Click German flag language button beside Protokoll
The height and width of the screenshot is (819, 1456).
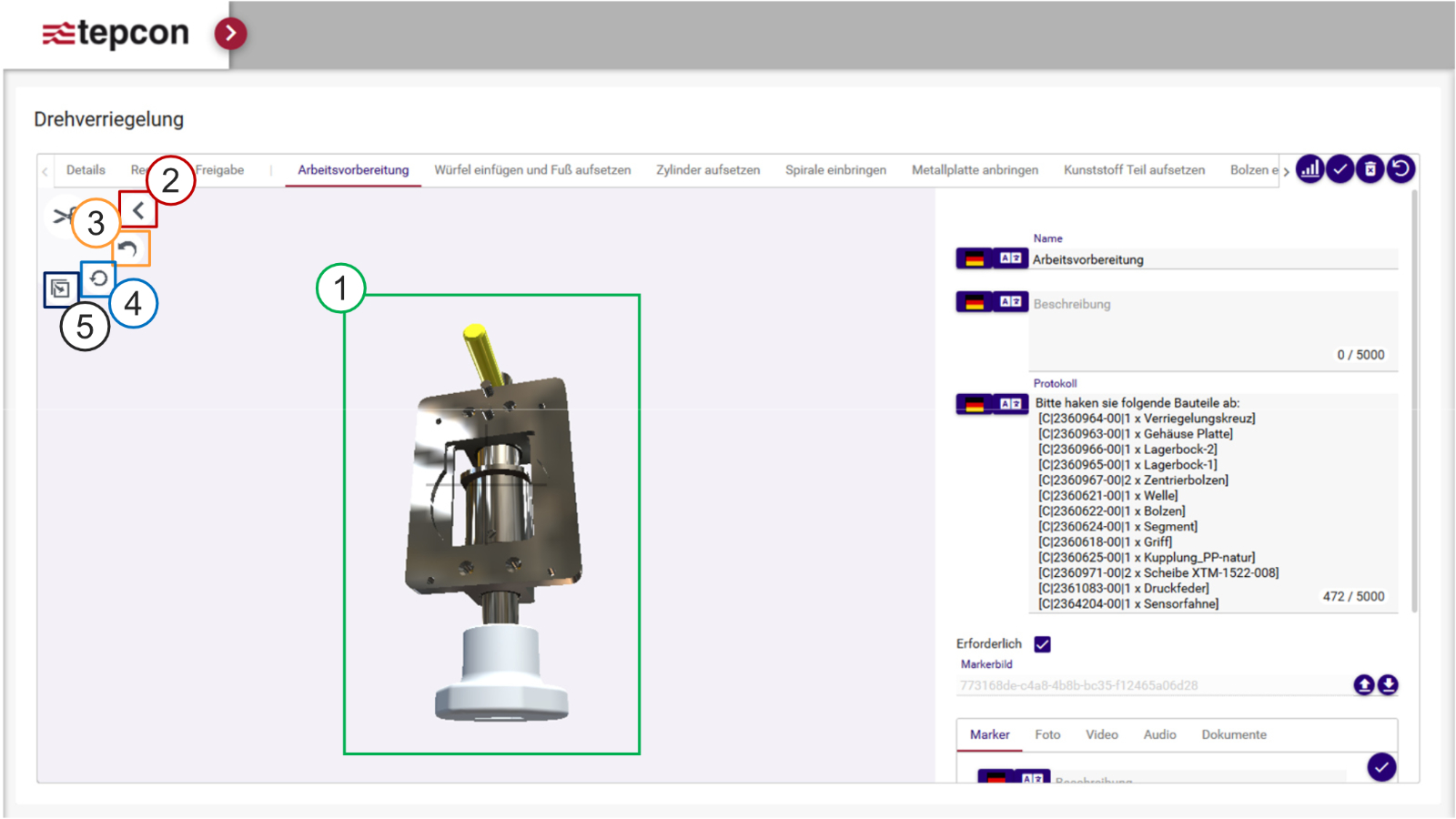(x=974, y=404)
